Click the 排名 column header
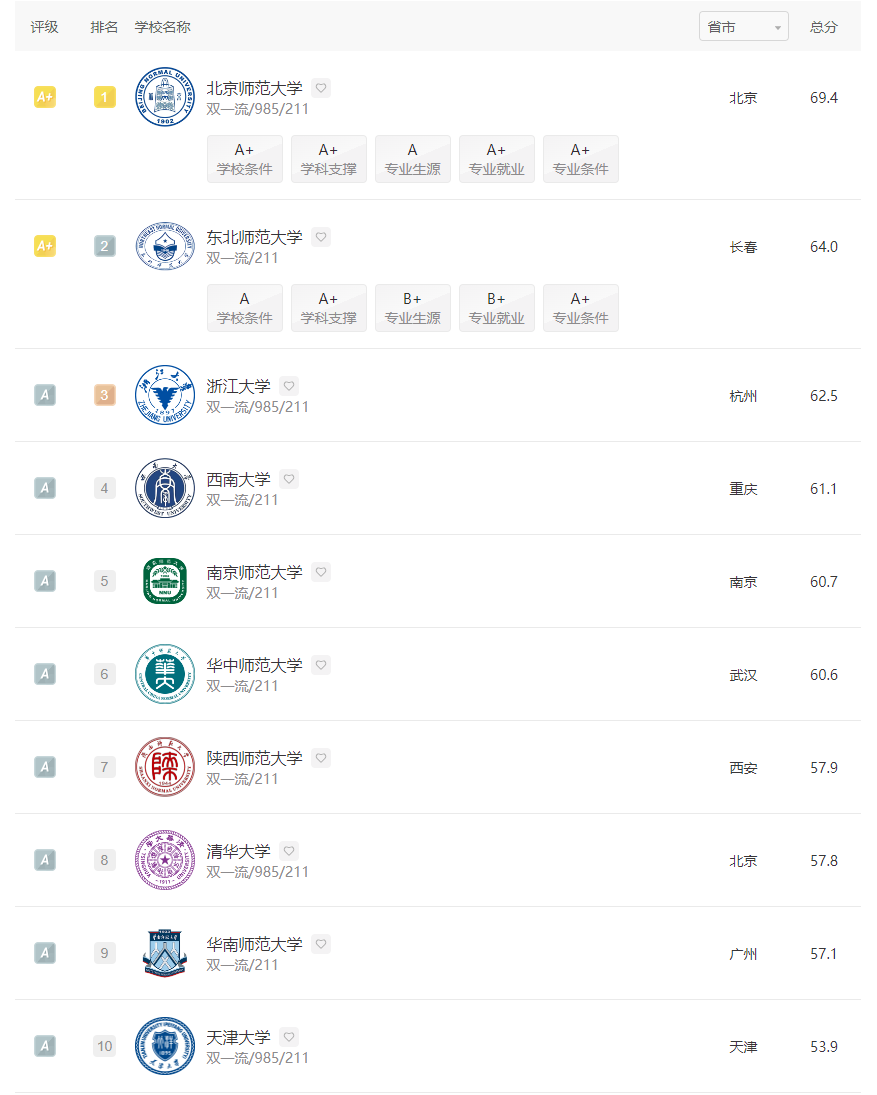Image resolution: width=877 pixels, height=1095 pixels. click(x=104, y=27)
